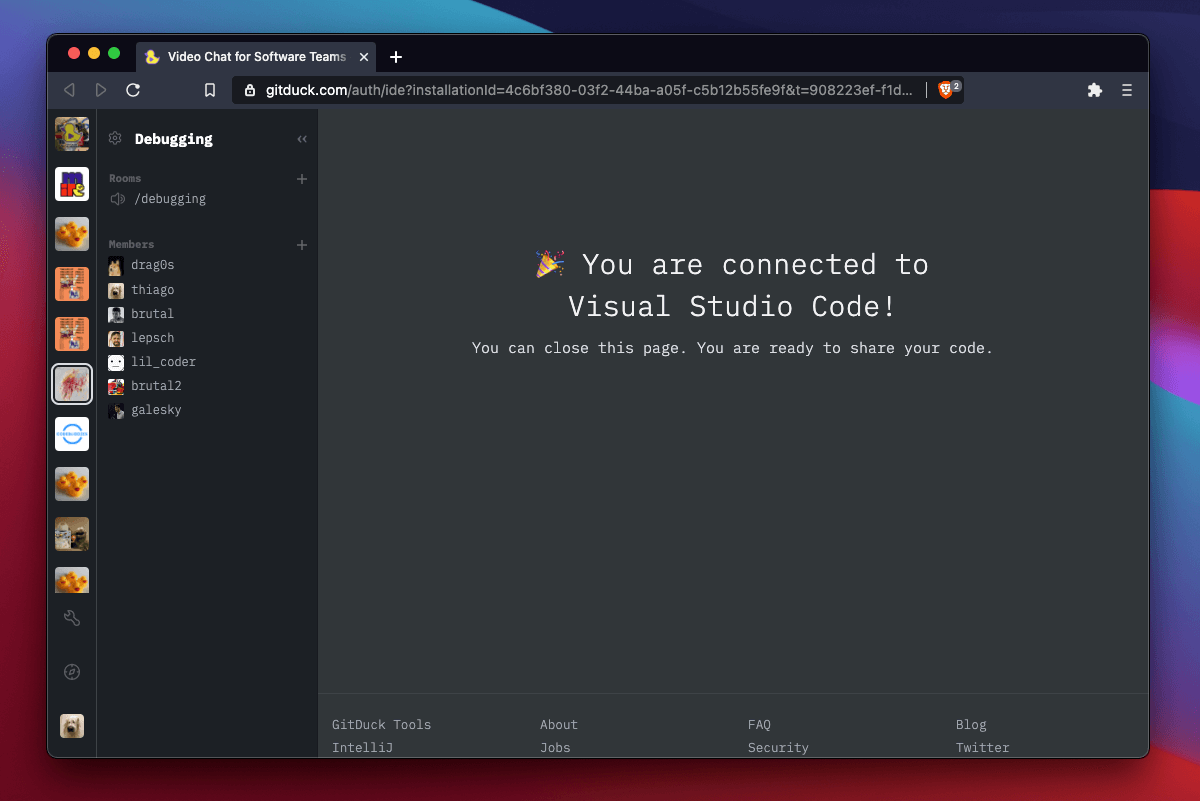Open the Blog footer link
Screen dimensions: 1200x801
coord(971,725)
